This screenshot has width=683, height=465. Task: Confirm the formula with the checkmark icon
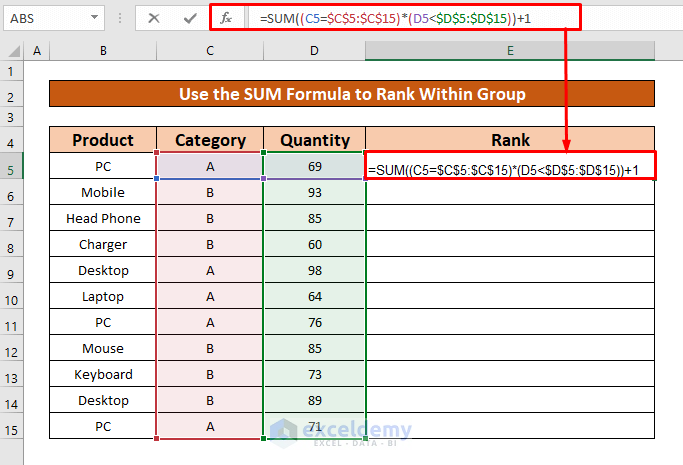[190, 18]
